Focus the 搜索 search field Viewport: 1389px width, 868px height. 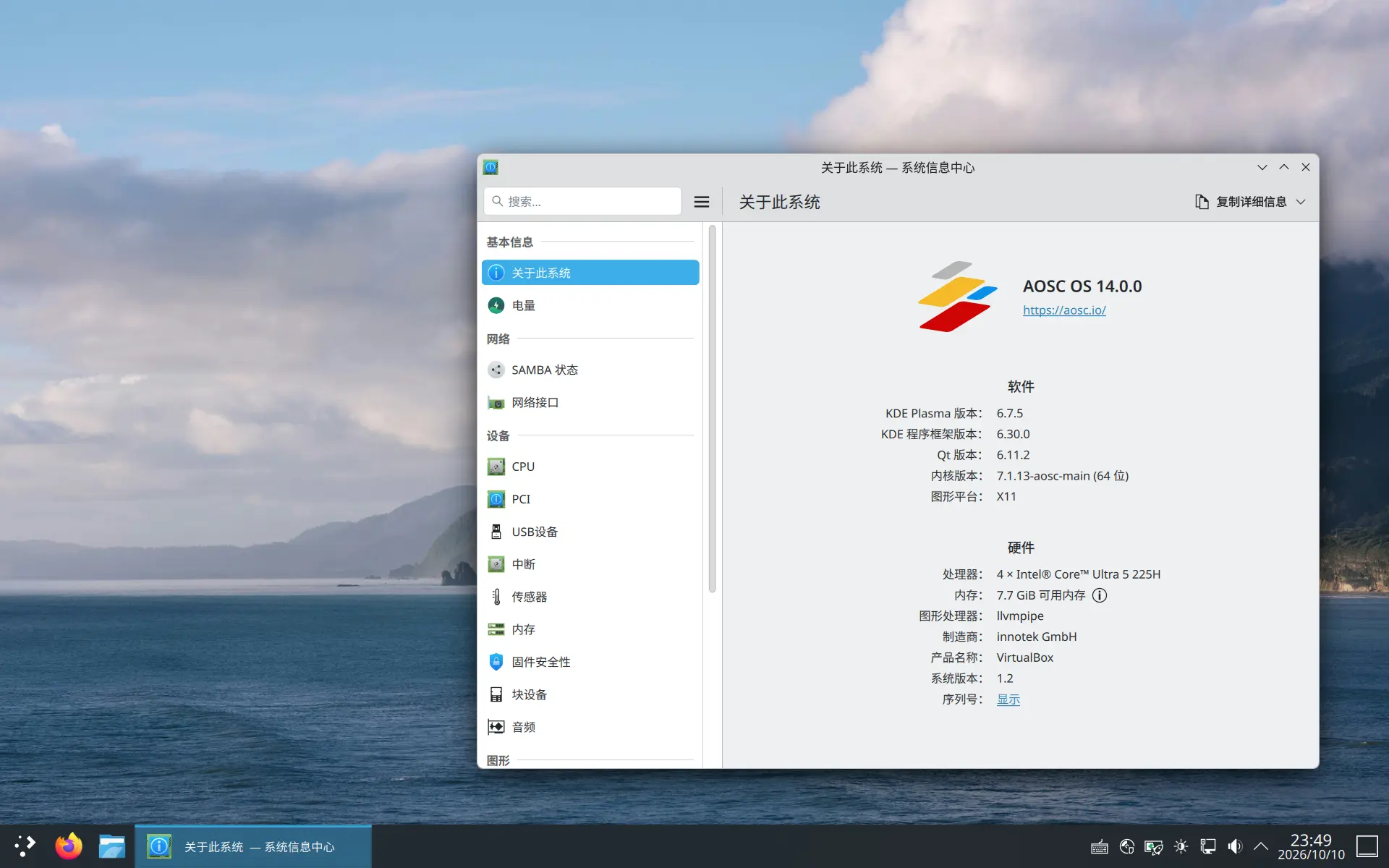(x=582, y=201)
